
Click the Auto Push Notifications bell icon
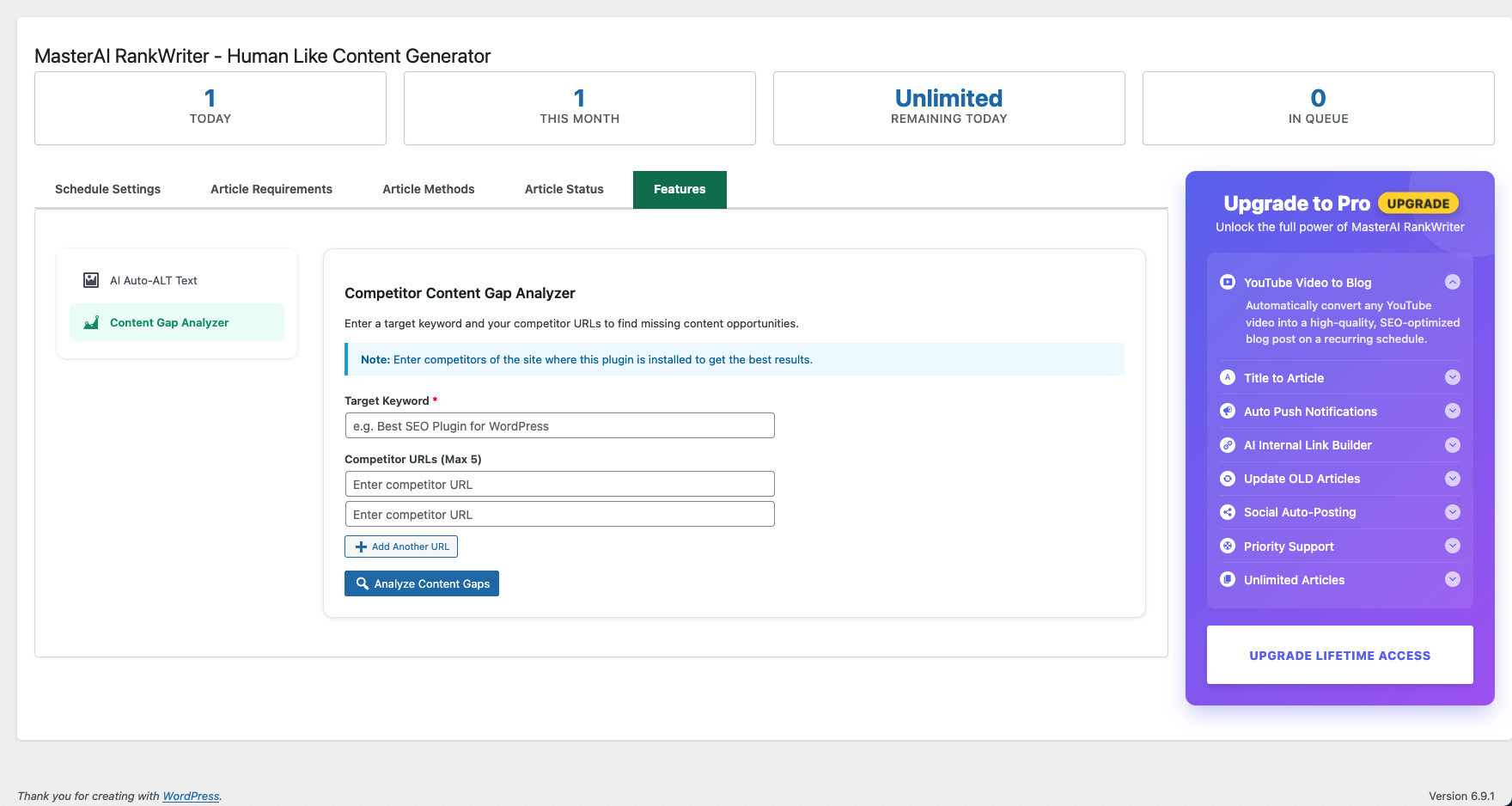(x=1228, y=412)
